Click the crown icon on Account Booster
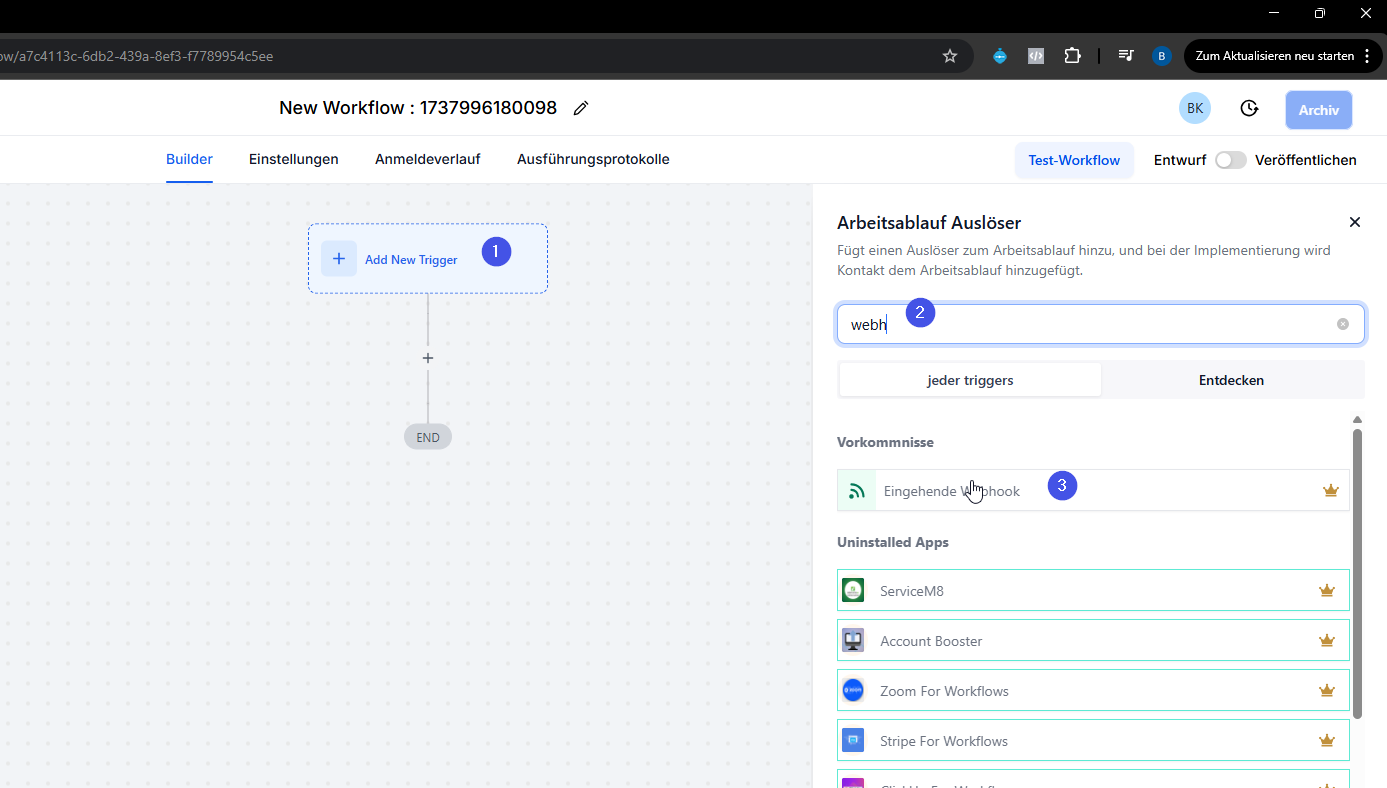This screenshot has height=788, width=1387. 1327,640
